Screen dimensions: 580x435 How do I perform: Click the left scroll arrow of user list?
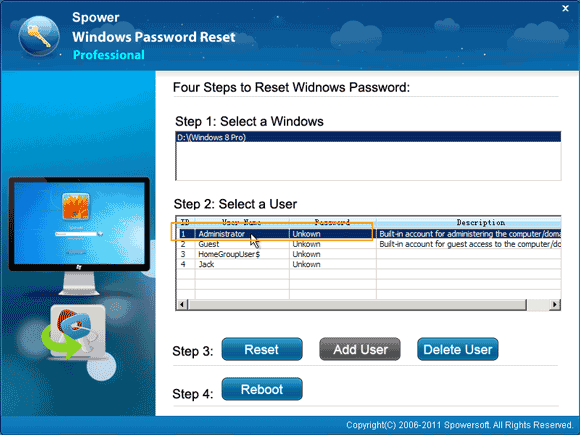tap(182, 304)
